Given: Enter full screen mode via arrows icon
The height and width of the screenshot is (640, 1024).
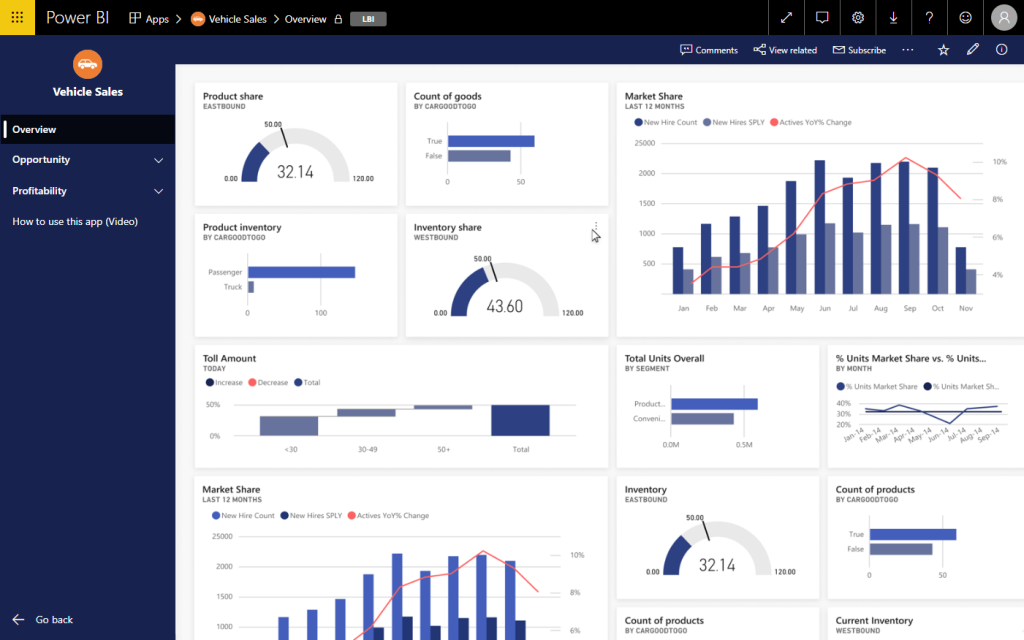Looking at the screenshot, I should tap(786, 18).
